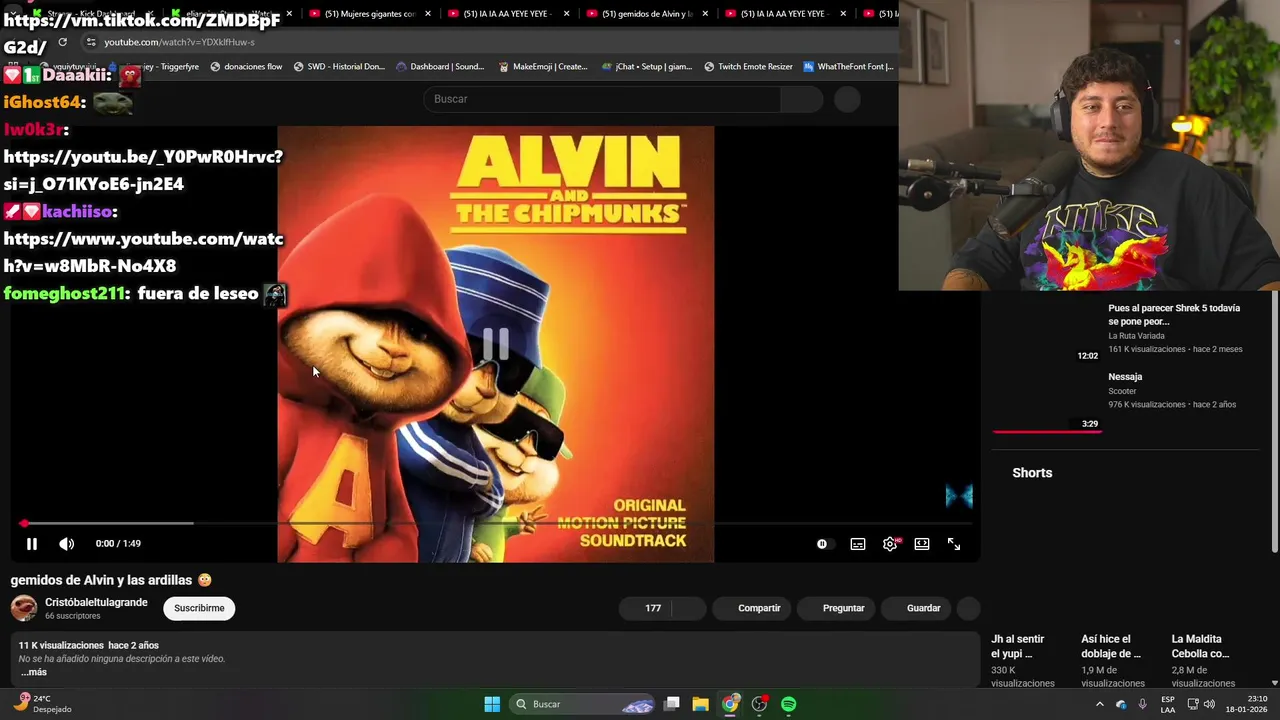Viewport: 1280px width, 720px height.
Task: Click the YouTube Buscar search field
Action: click(x=602, y=99)
